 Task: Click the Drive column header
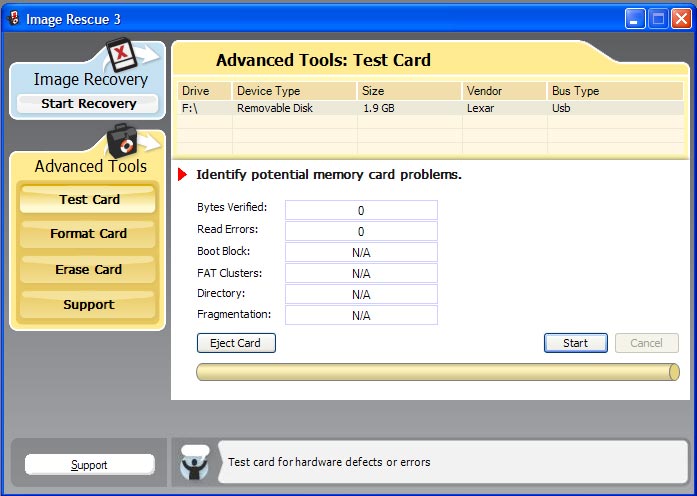(x=204, y=91)
